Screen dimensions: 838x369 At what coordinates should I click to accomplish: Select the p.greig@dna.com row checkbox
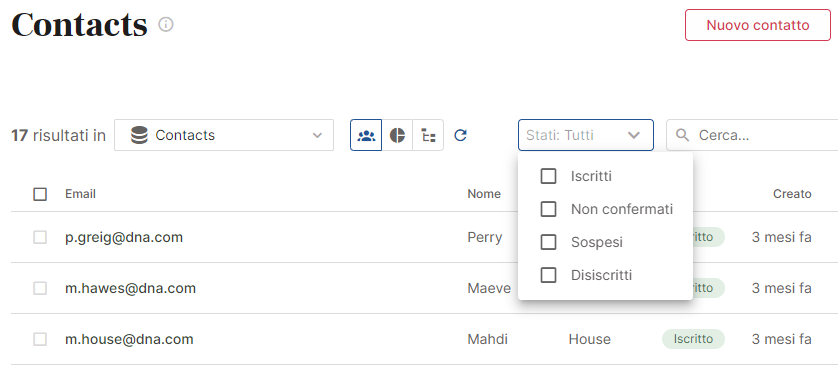pos(40,237)
